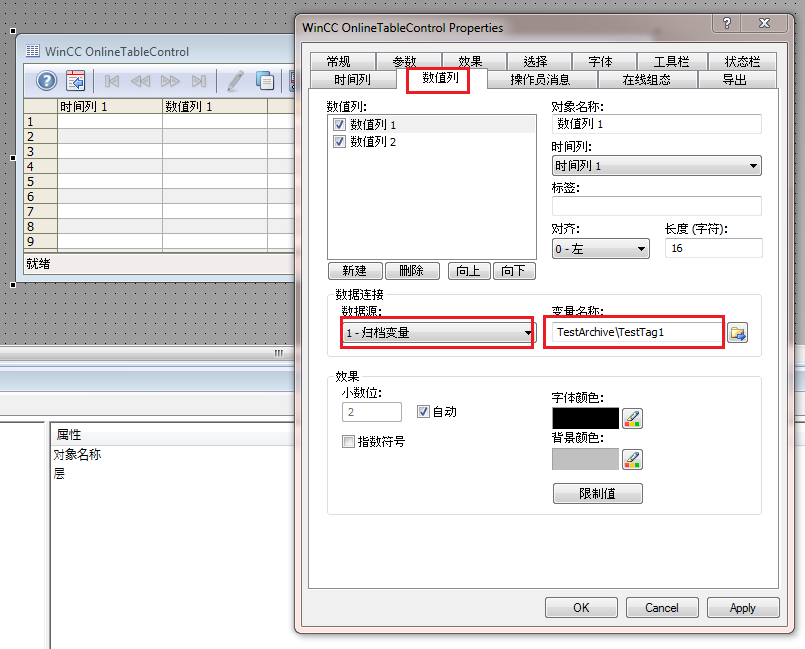Switch to the 效果 tab
This screenshot has width=805, height=649.
[x=470, y=62]
